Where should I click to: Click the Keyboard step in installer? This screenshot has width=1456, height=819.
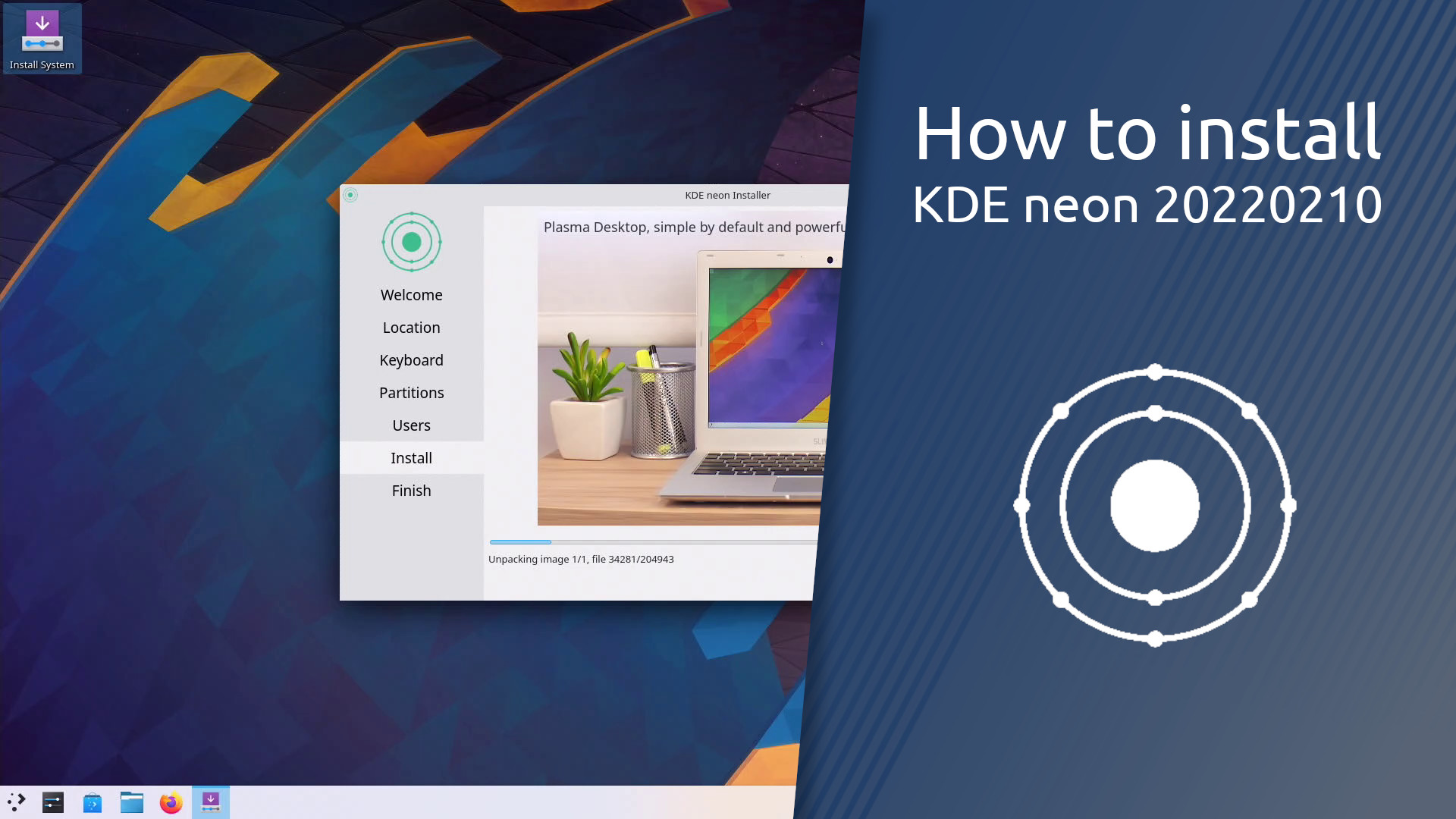click(411, 359)
